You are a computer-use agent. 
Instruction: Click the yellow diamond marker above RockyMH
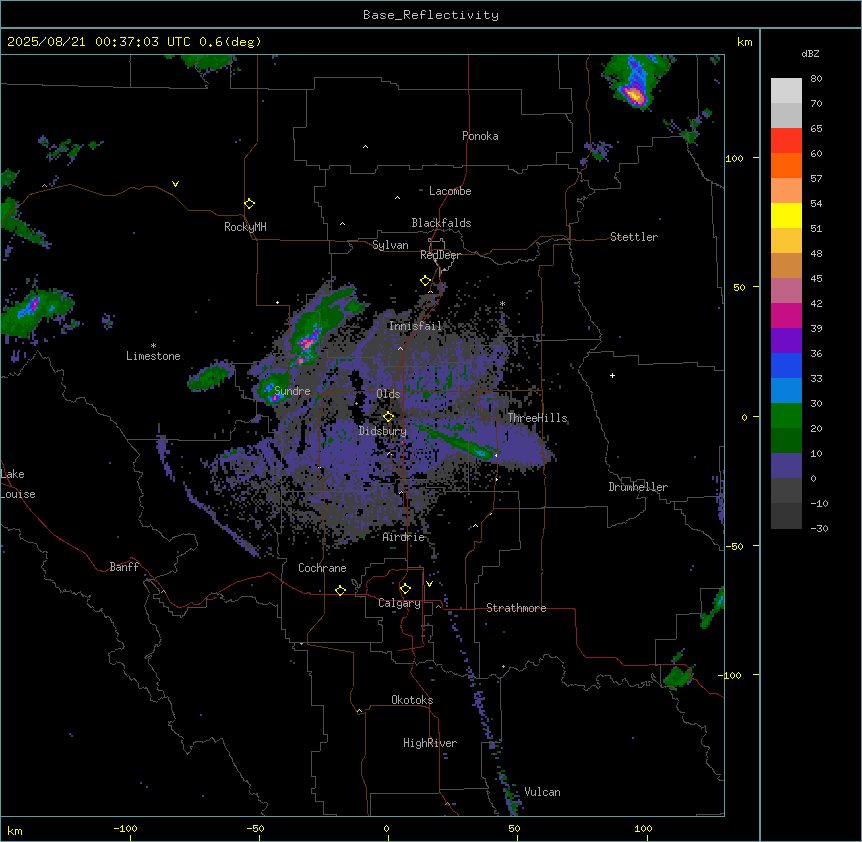[x=249, y=204]
